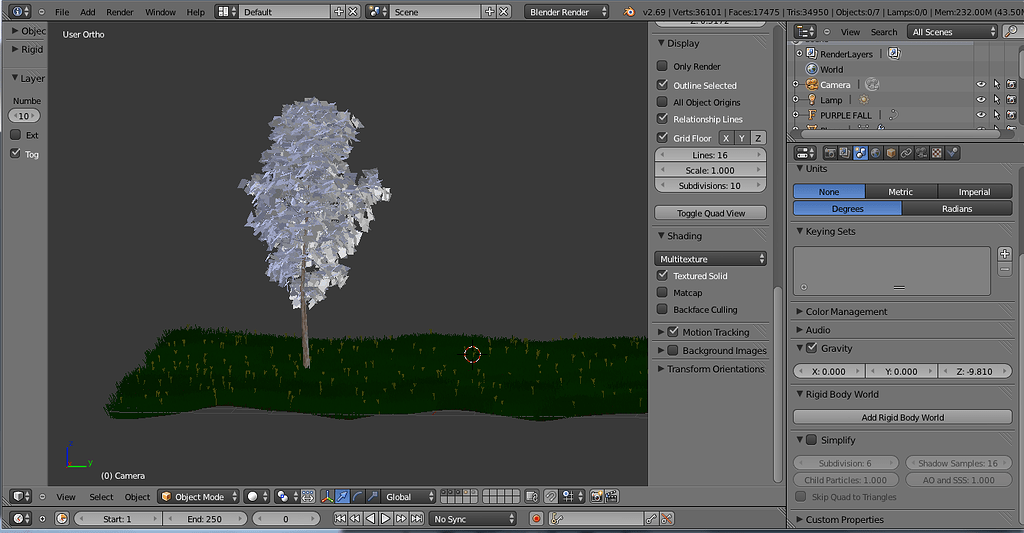Select Imperial units
The width and height of the screenshot is (1024, 533).
975,191
